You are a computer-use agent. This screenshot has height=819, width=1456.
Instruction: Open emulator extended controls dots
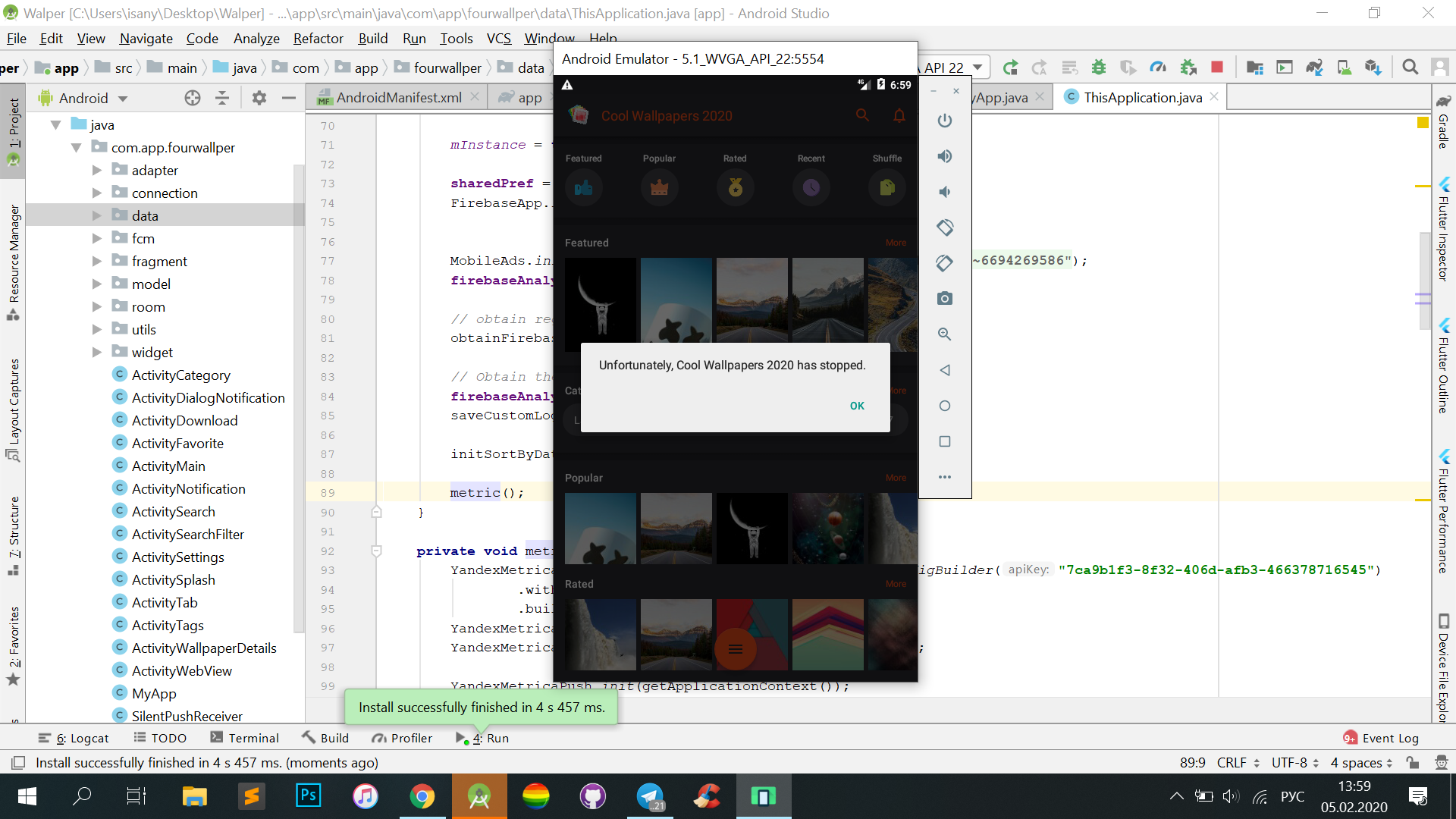[944, 477]
